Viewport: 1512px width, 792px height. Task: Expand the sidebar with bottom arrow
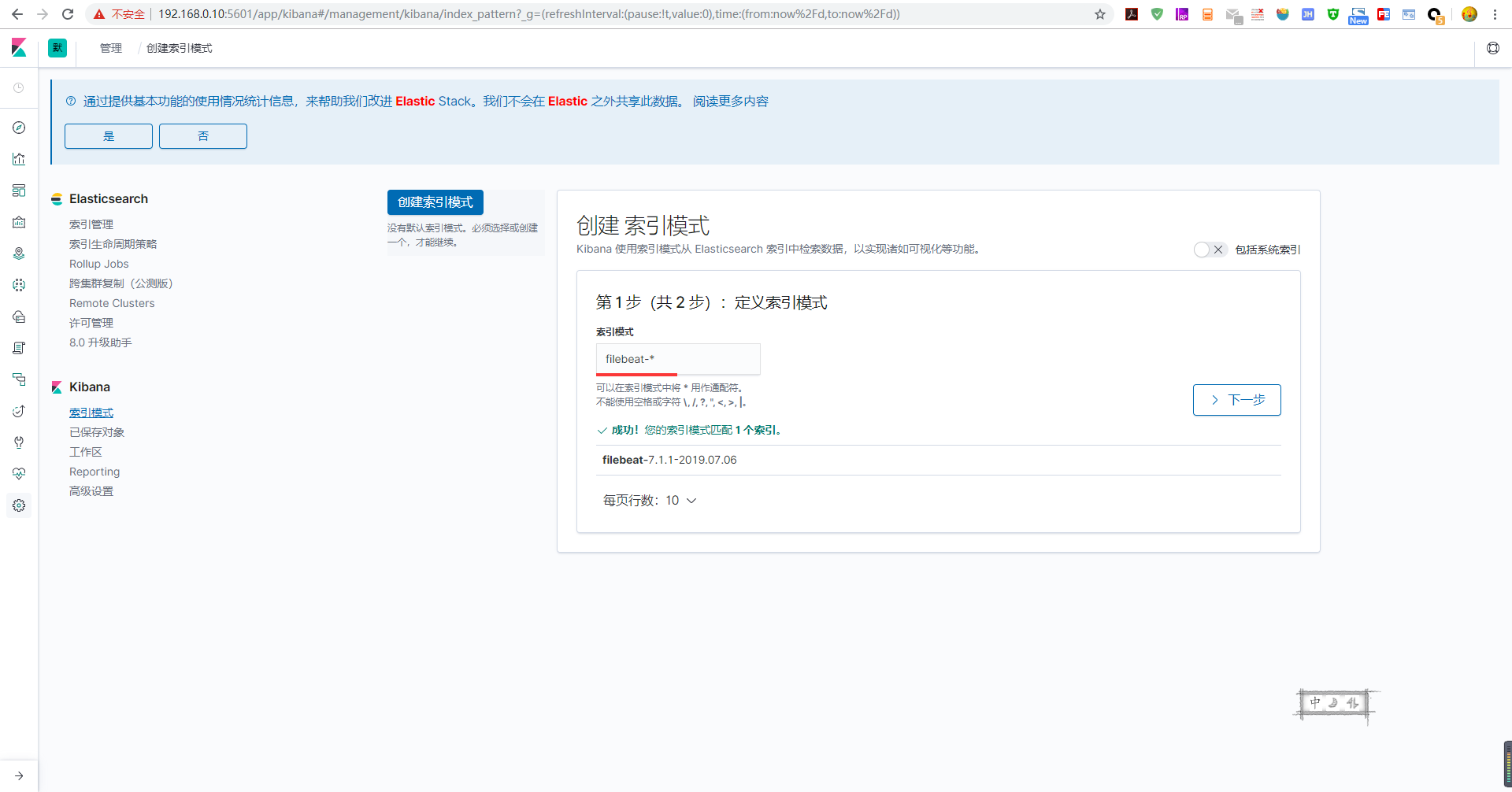(x=19, y=775)
